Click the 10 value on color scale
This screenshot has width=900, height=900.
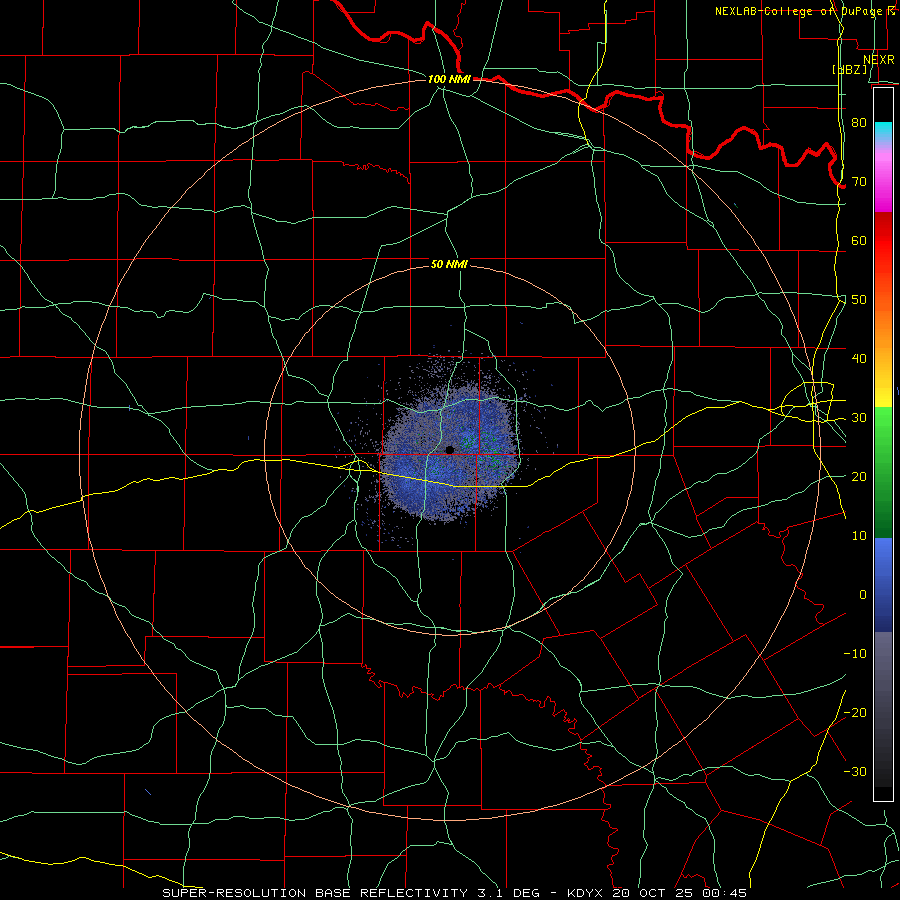(x=859, y=536)
